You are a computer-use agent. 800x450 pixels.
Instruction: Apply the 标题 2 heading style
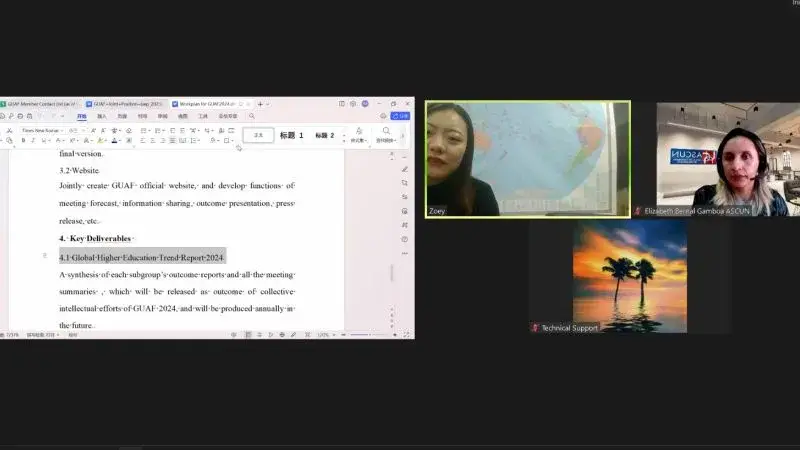[x=324, y=135]
